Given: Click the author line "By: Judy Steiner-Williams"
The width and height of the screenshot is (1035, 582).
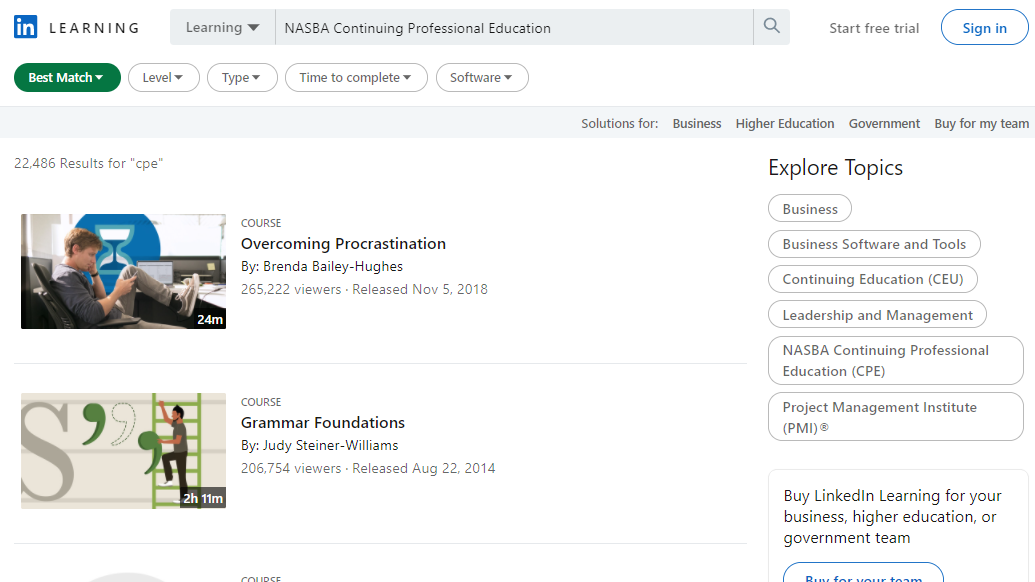Looking at the screenshot, I should (x=319, y=445).
